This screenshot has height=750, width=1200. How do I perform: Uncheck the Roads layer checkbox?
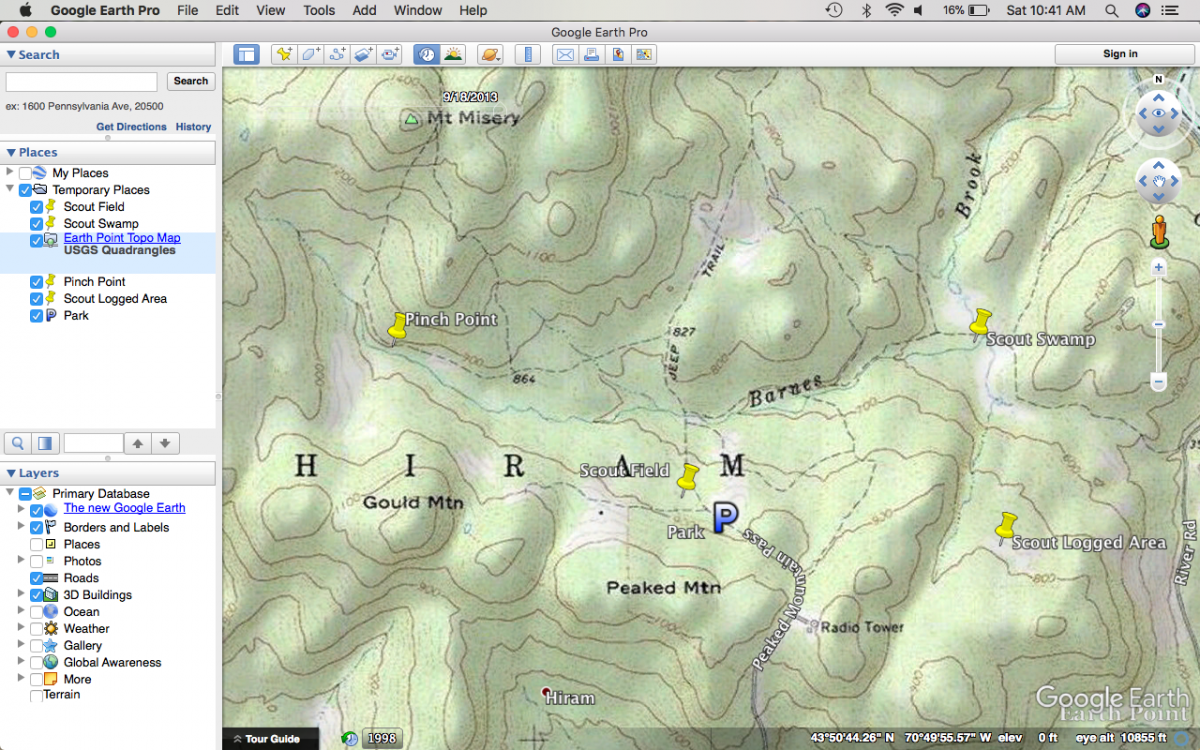[37, 578]
